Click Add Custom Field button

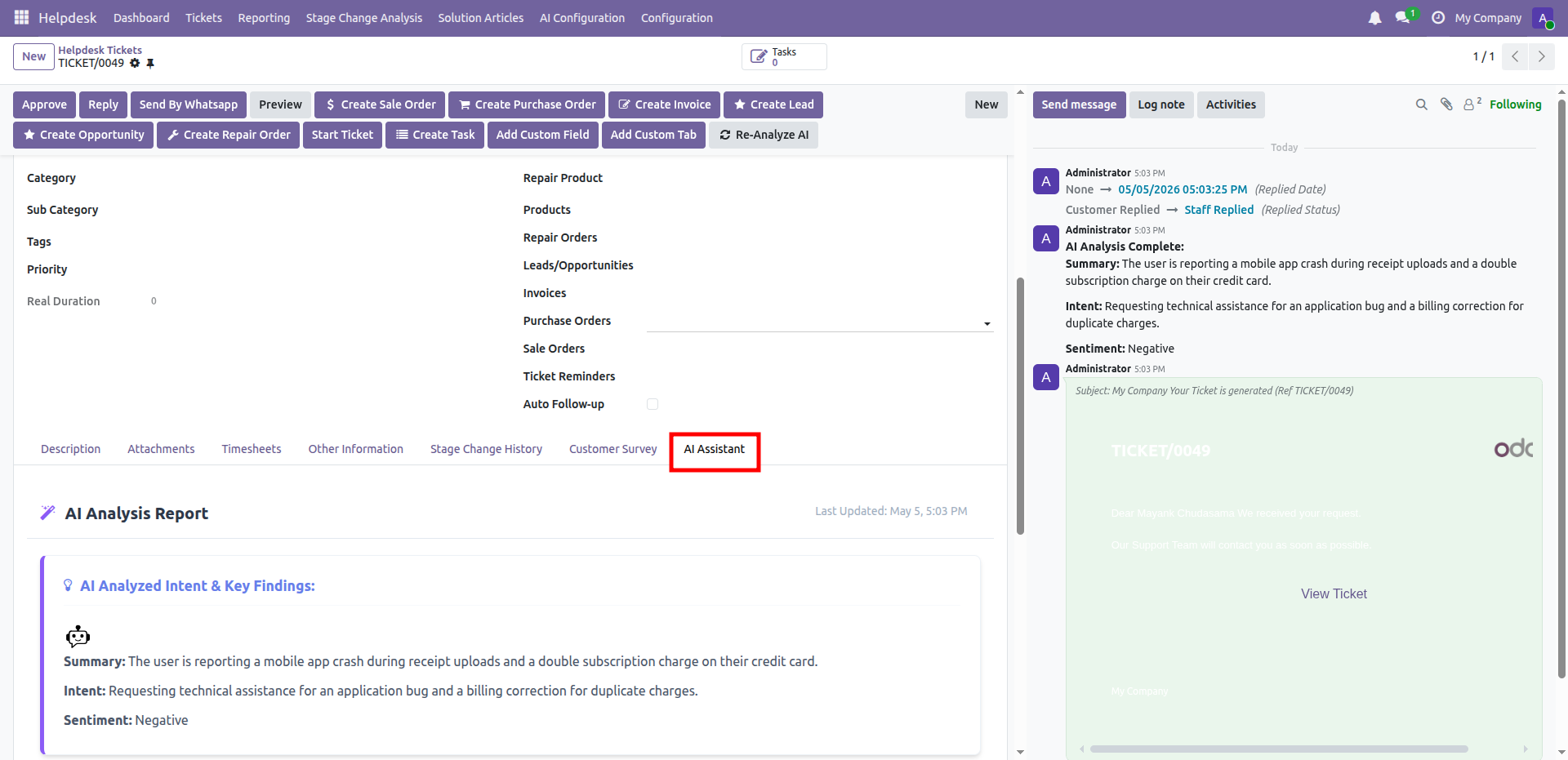click(x=542, y=135)
